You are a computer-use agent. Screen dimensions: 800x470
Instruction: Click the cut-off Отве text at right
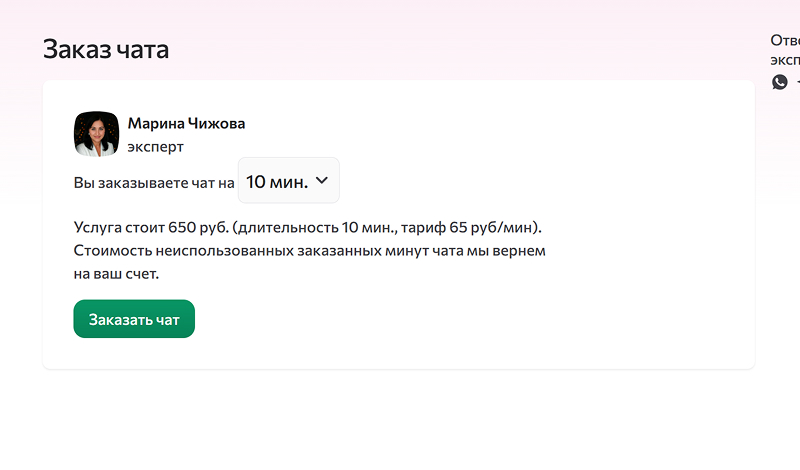tap(785, 41)
